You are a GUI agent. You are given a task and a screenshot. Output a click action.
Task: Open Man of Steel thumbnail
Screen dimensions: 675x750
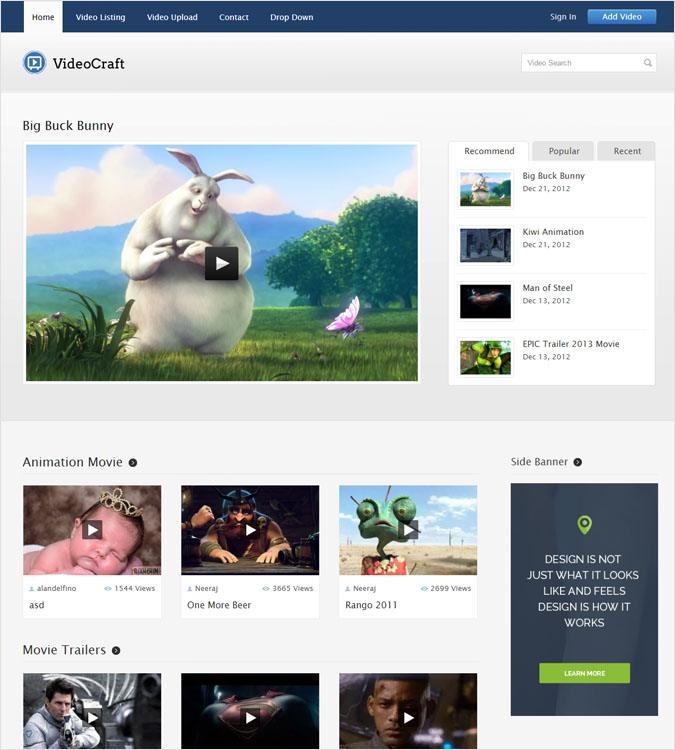(485, 301)
